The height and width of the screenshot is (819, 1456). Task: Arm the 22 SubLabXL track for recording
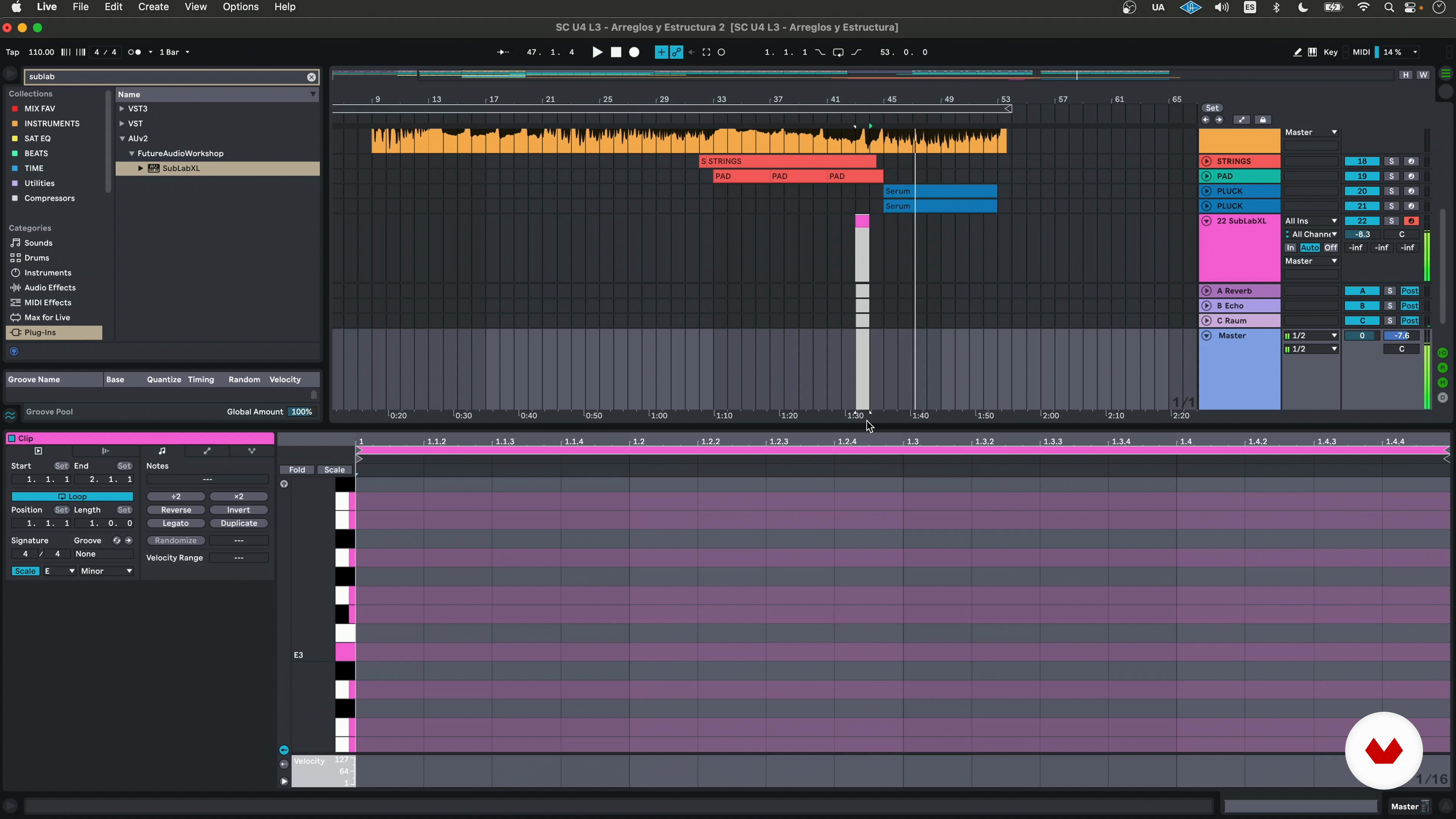1411,221
